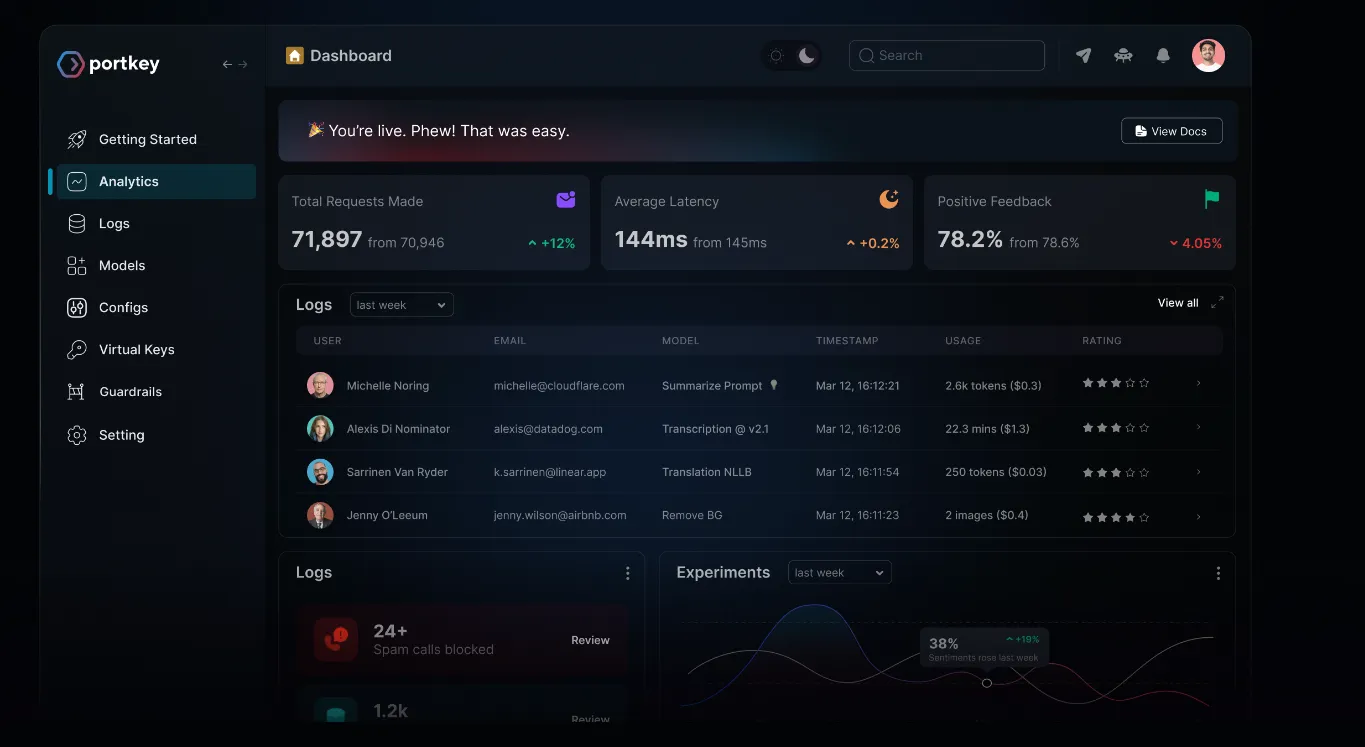Expand the last week dropdown in Logs
Image resolution: width=1365 pixels, height=747 pixels.
point(400,304)
